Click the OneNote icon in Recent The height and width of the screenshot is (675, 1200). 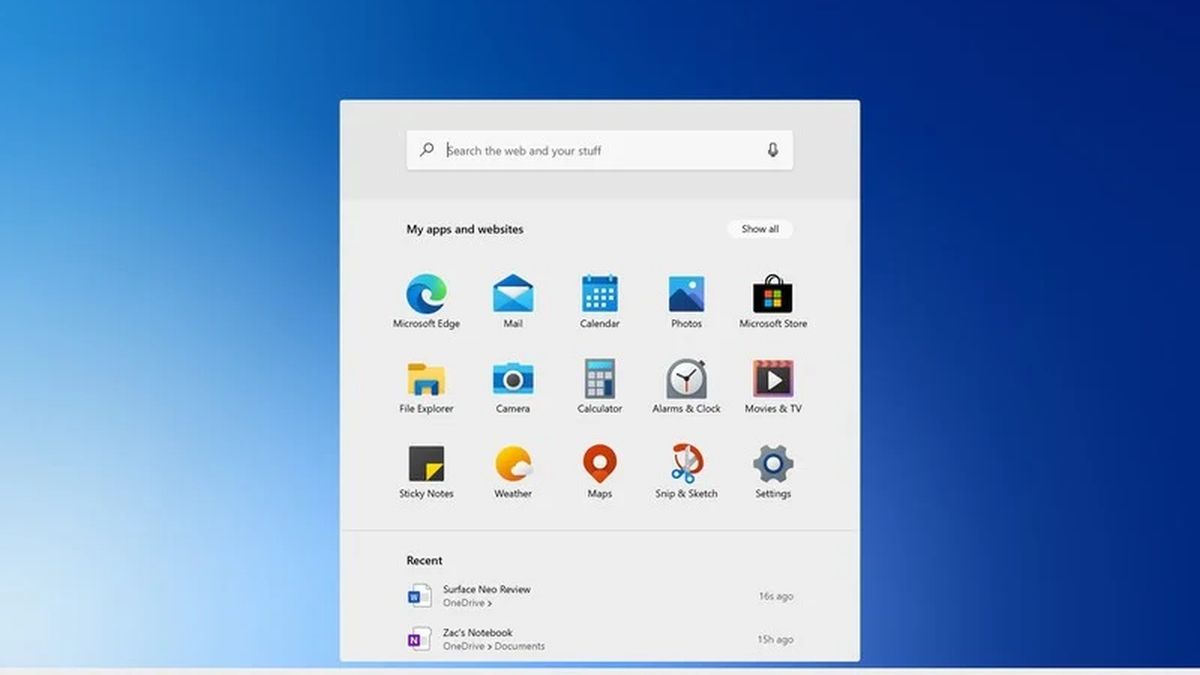click(x=419, y=639)
